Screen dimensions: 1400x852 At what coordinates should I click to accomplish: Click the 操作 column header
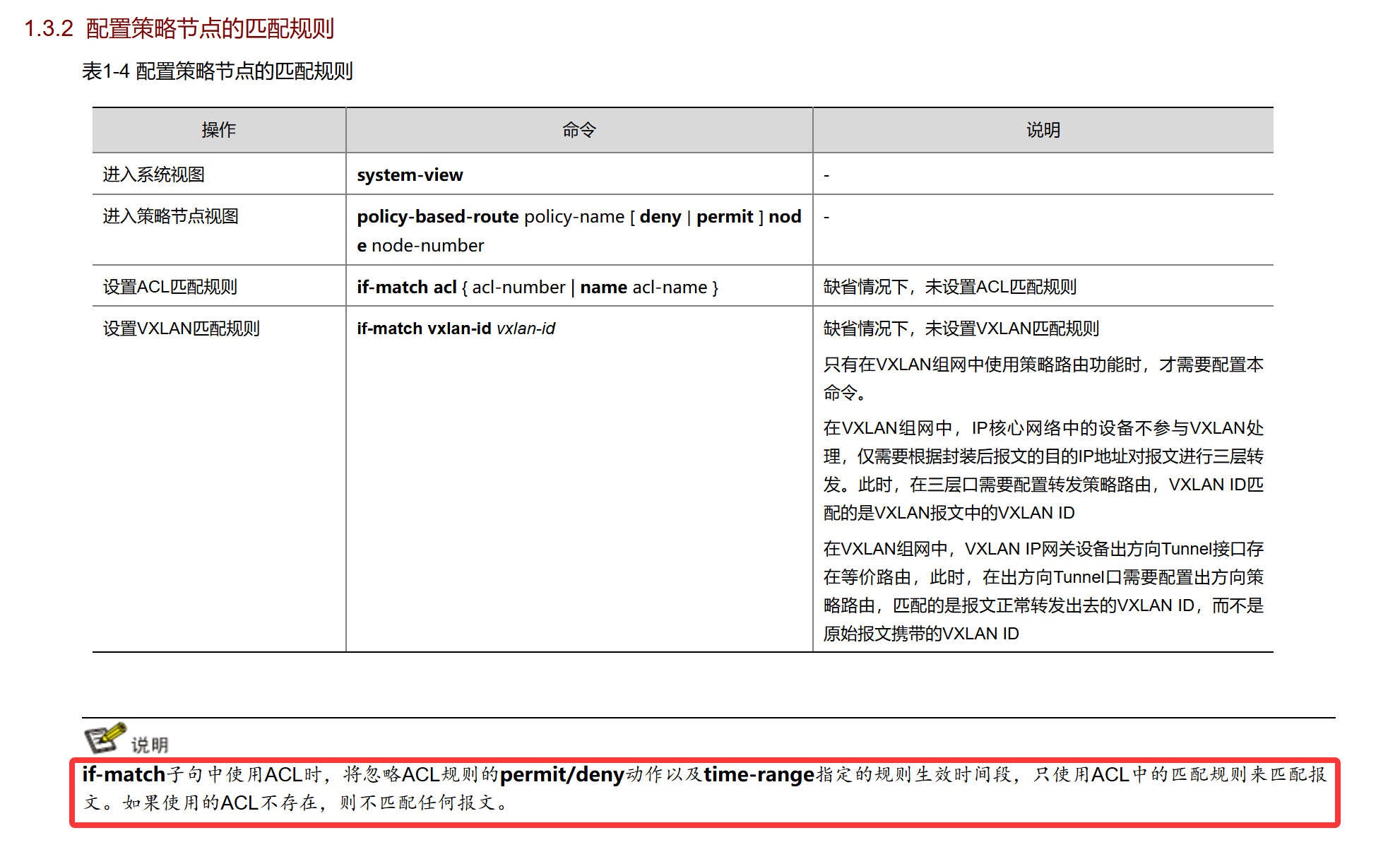pyautogui.click(x=218, y=130)
